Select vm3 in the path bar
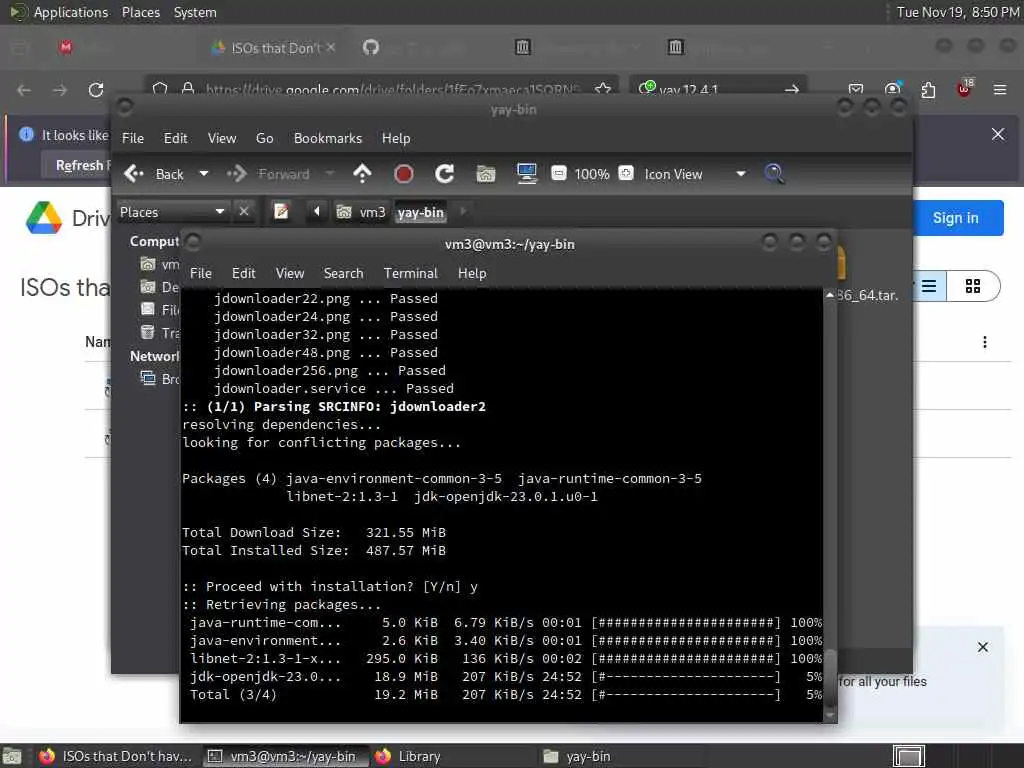 pyautogui.click(x=361, y=212)
